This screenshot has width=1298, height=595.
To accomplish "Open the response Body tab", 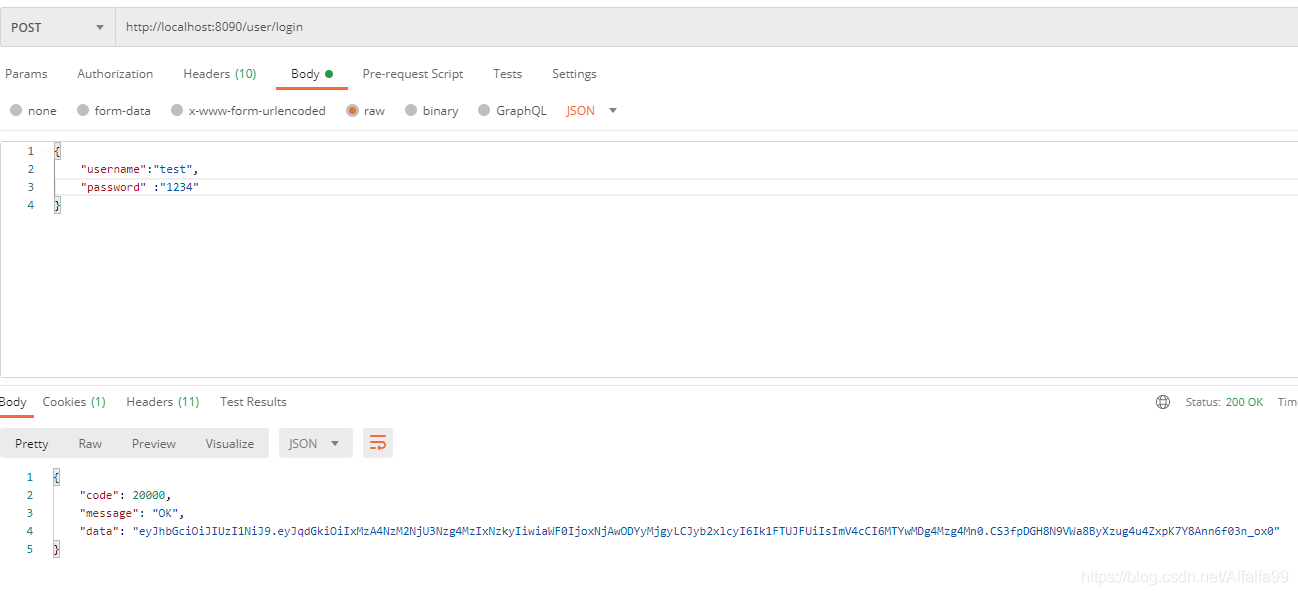I will pyautogui.click(x=13, y=402).
